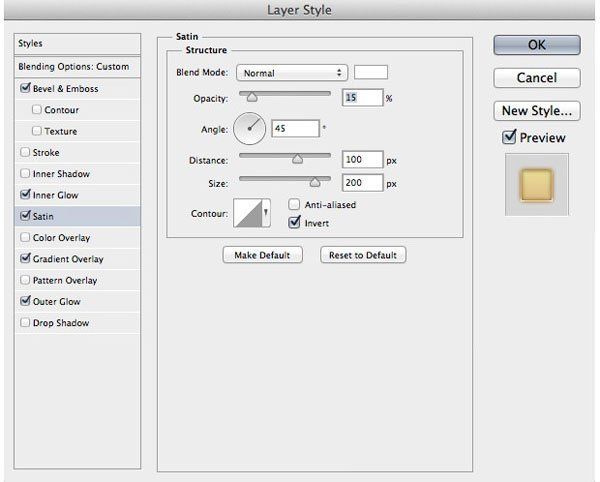Click the Angle value field showing 45
The image size is (600, 482).
[295, 128]
